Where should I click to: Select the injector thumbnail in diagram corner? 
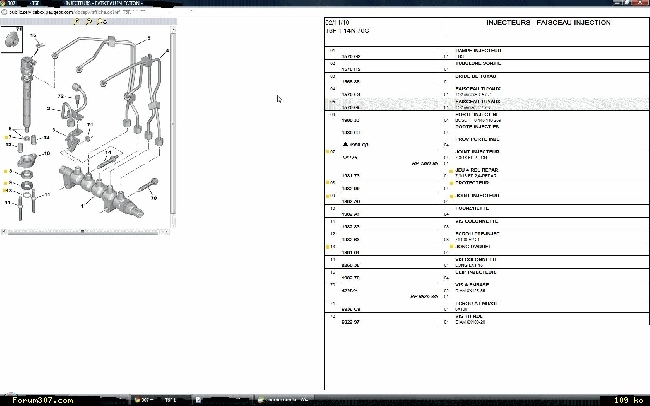coord(12,41)
